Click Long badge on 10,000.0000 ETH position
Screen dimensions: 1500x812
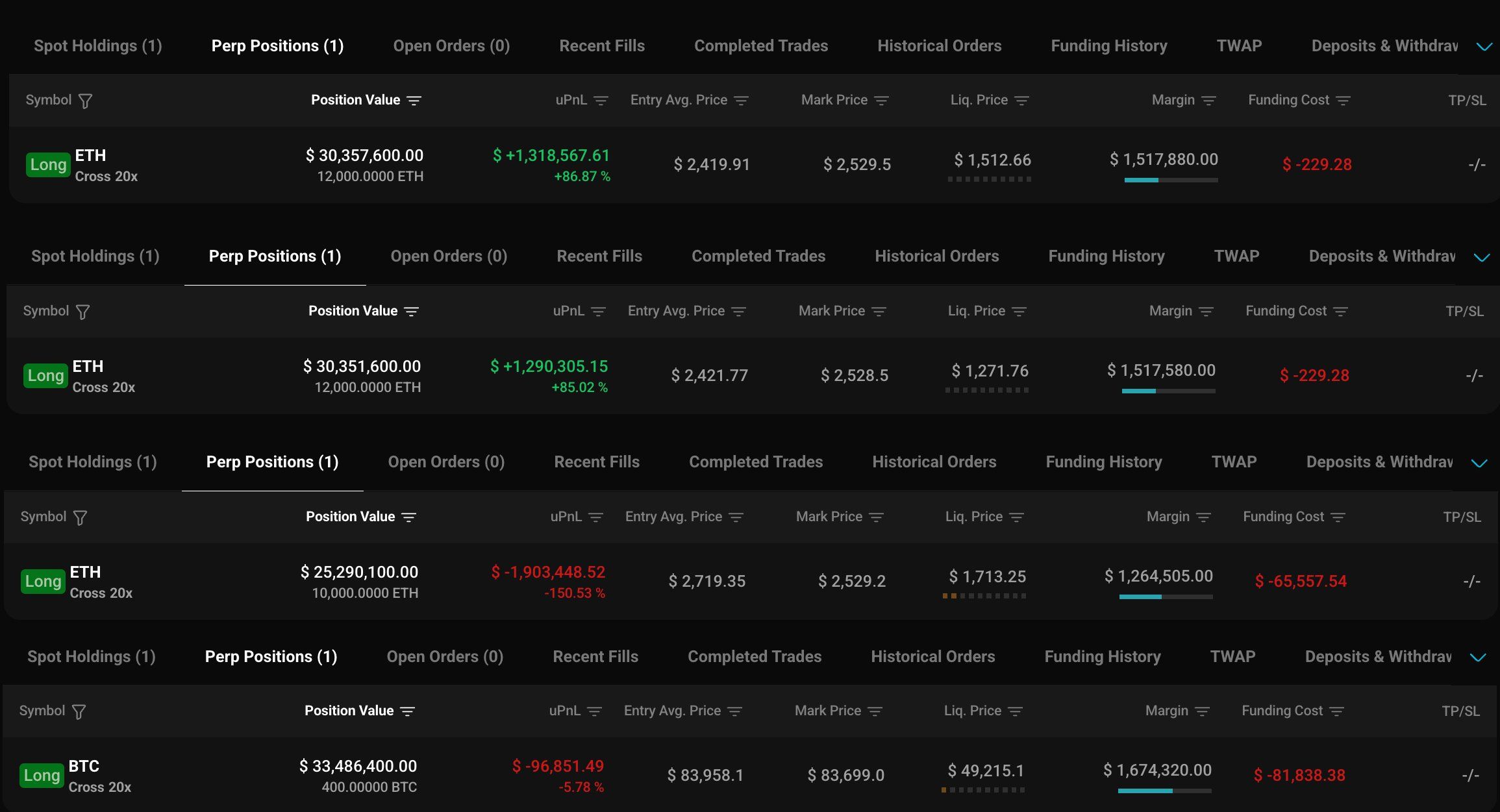(x=44, y=581)
